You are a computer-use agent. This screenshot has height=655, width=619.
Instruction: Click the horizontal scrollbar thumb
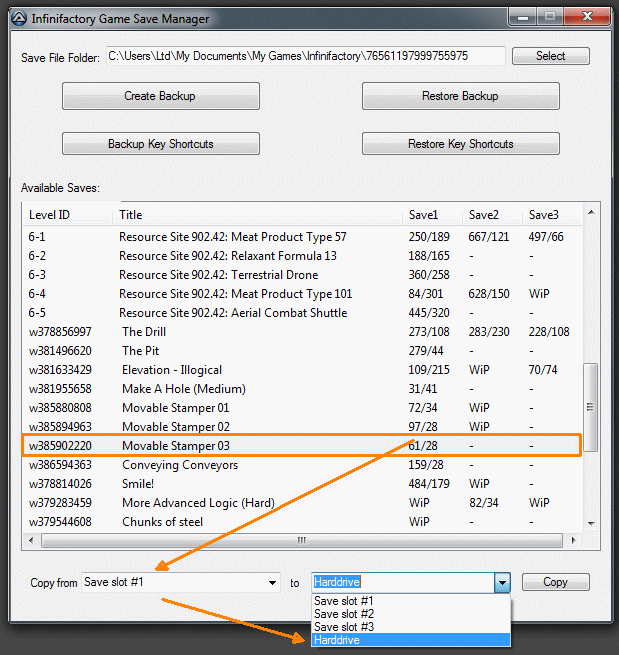(x=302, y=540)
